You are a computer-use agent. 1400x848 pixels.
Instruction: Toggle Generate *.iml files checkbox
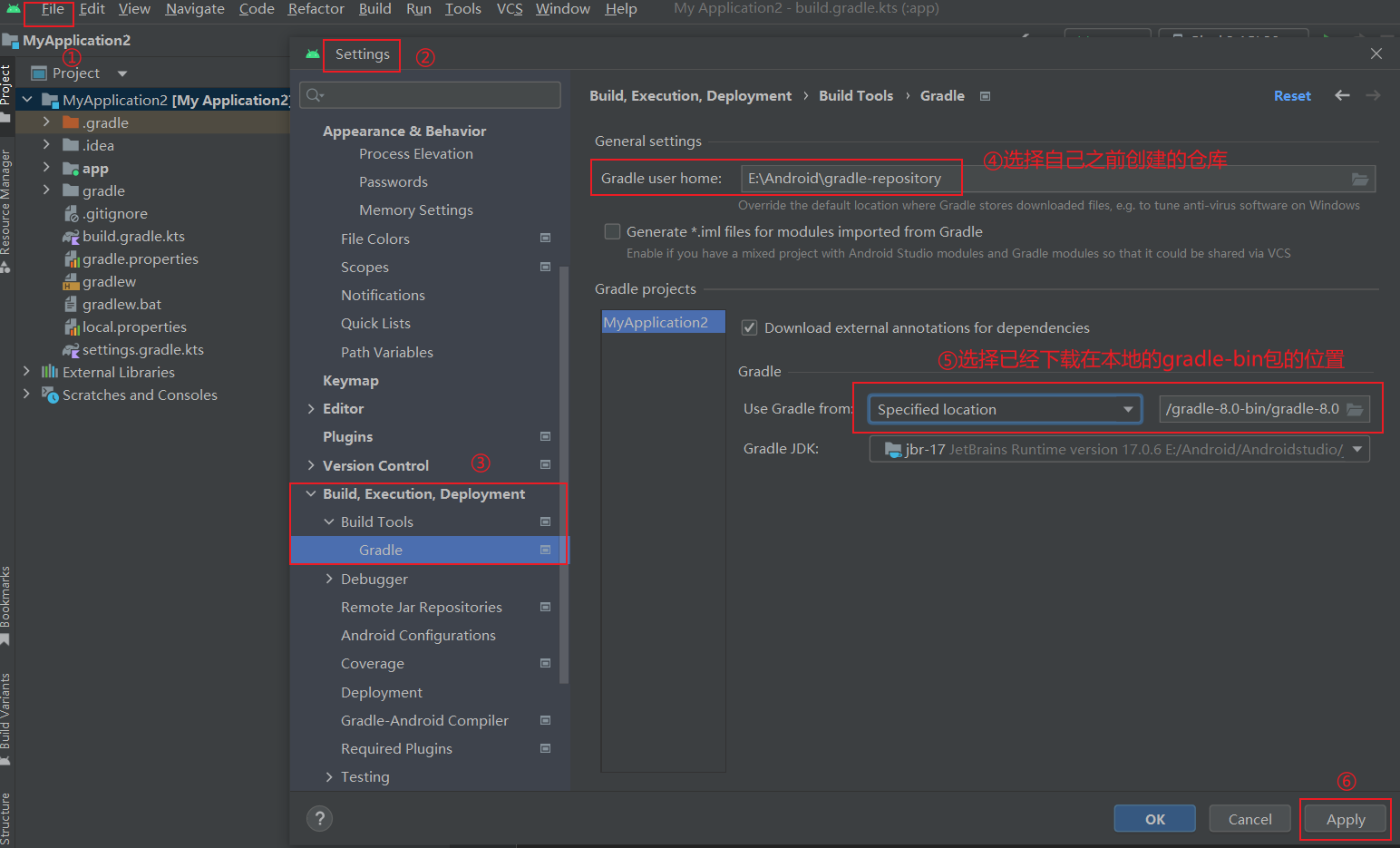pyautogui.click(x=613, y=231)
